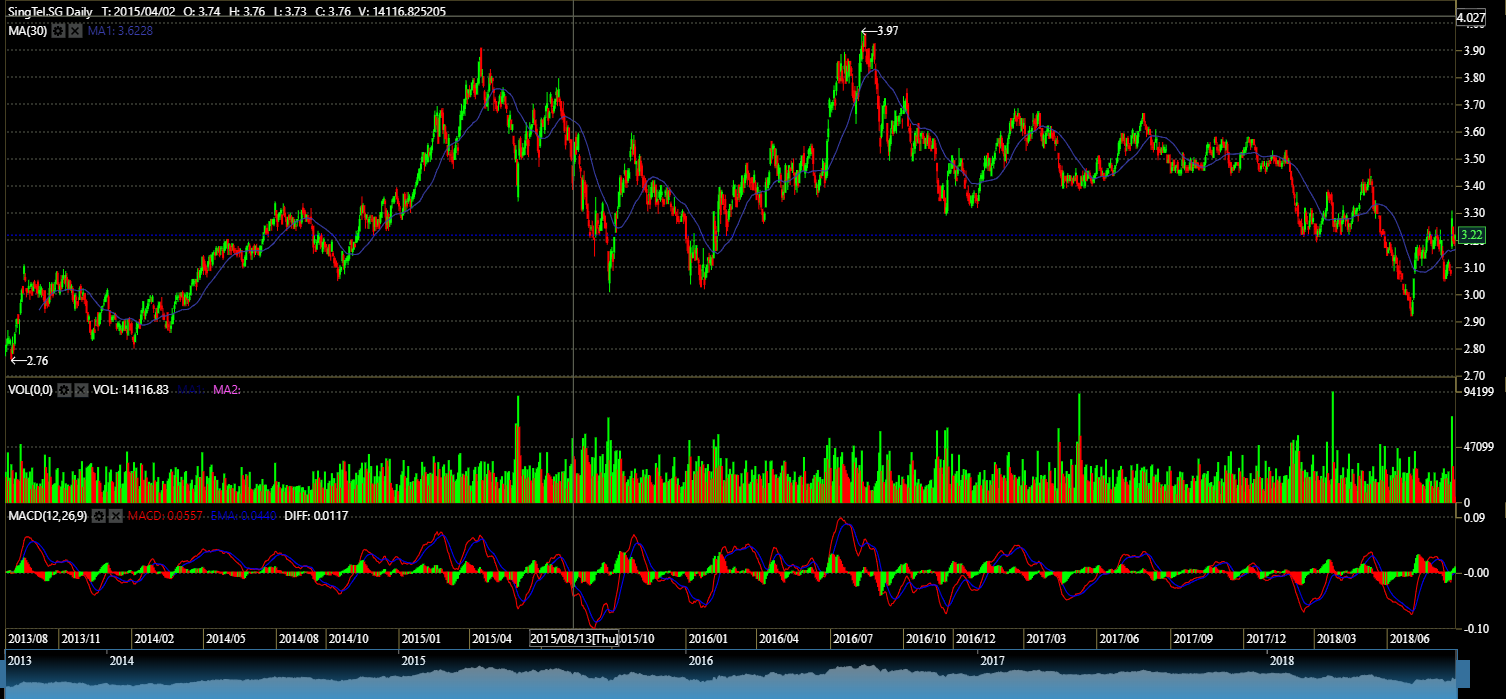Click the SingTel.SG Daily chart title

click(x=49, y=11)
